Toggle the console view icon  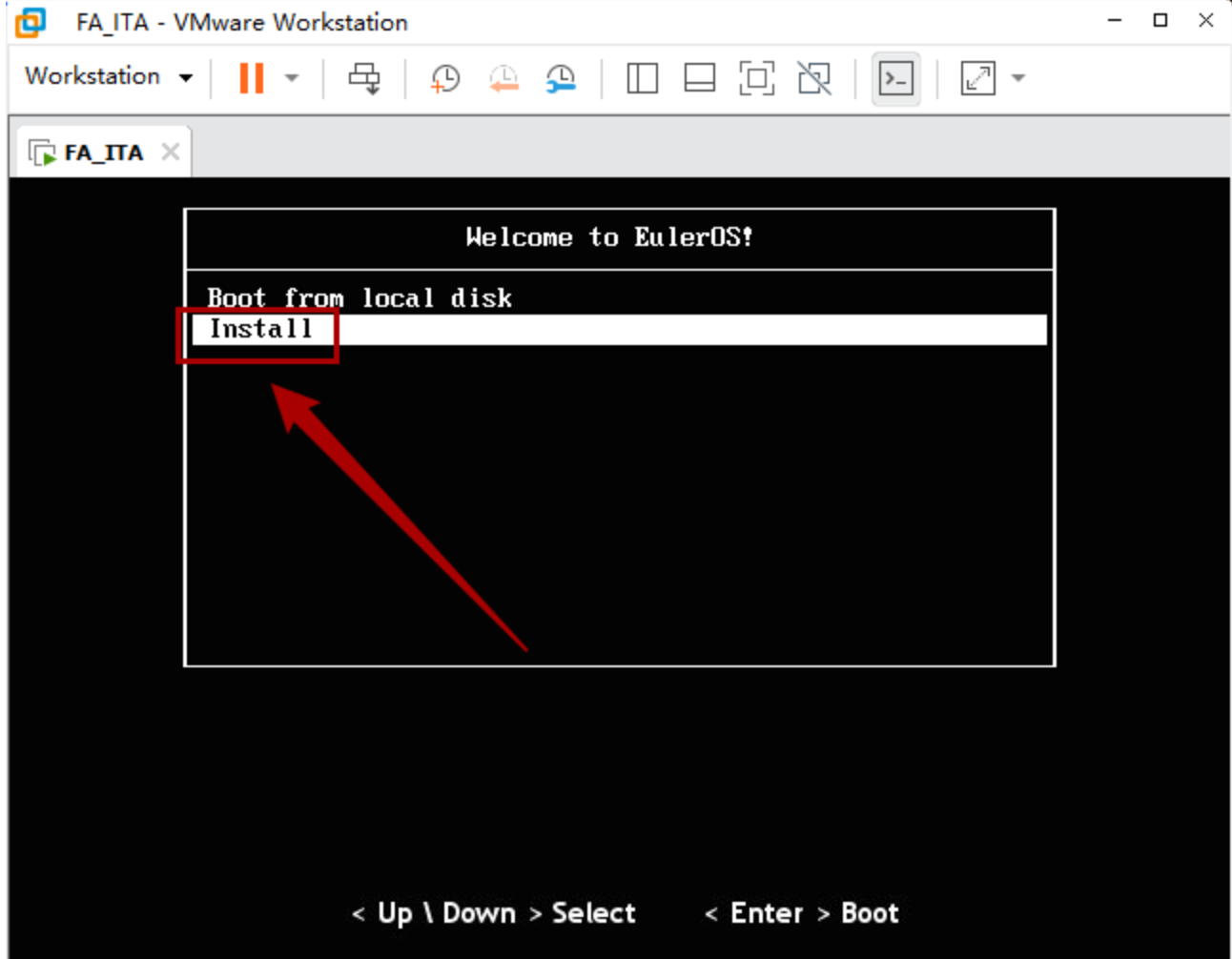[896, 78]
